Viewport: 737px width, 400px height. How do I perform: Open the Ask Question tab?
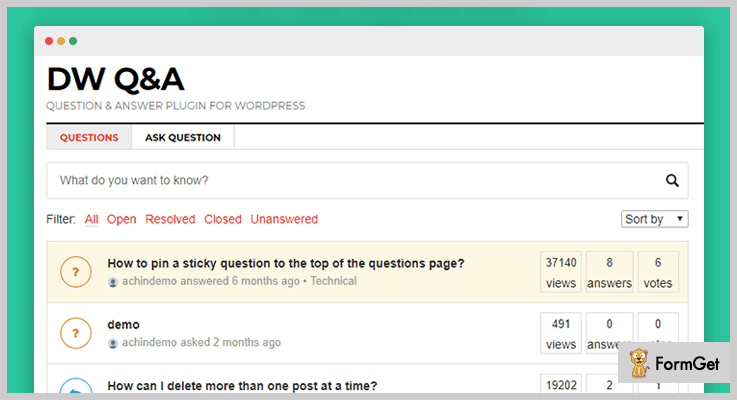(x=183, y=137)
